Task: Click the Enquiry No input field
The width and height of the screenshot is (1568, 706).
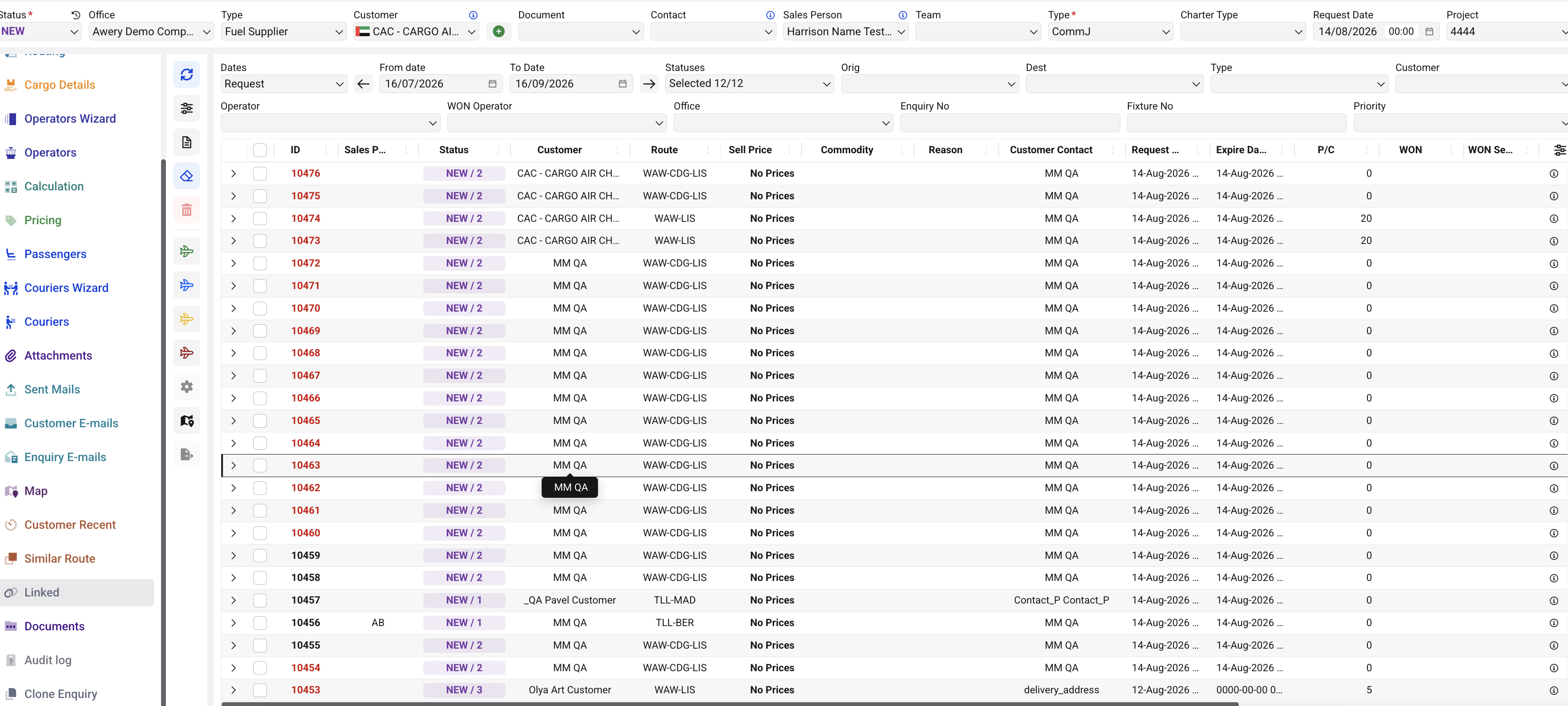Action: coord(1010,123)
